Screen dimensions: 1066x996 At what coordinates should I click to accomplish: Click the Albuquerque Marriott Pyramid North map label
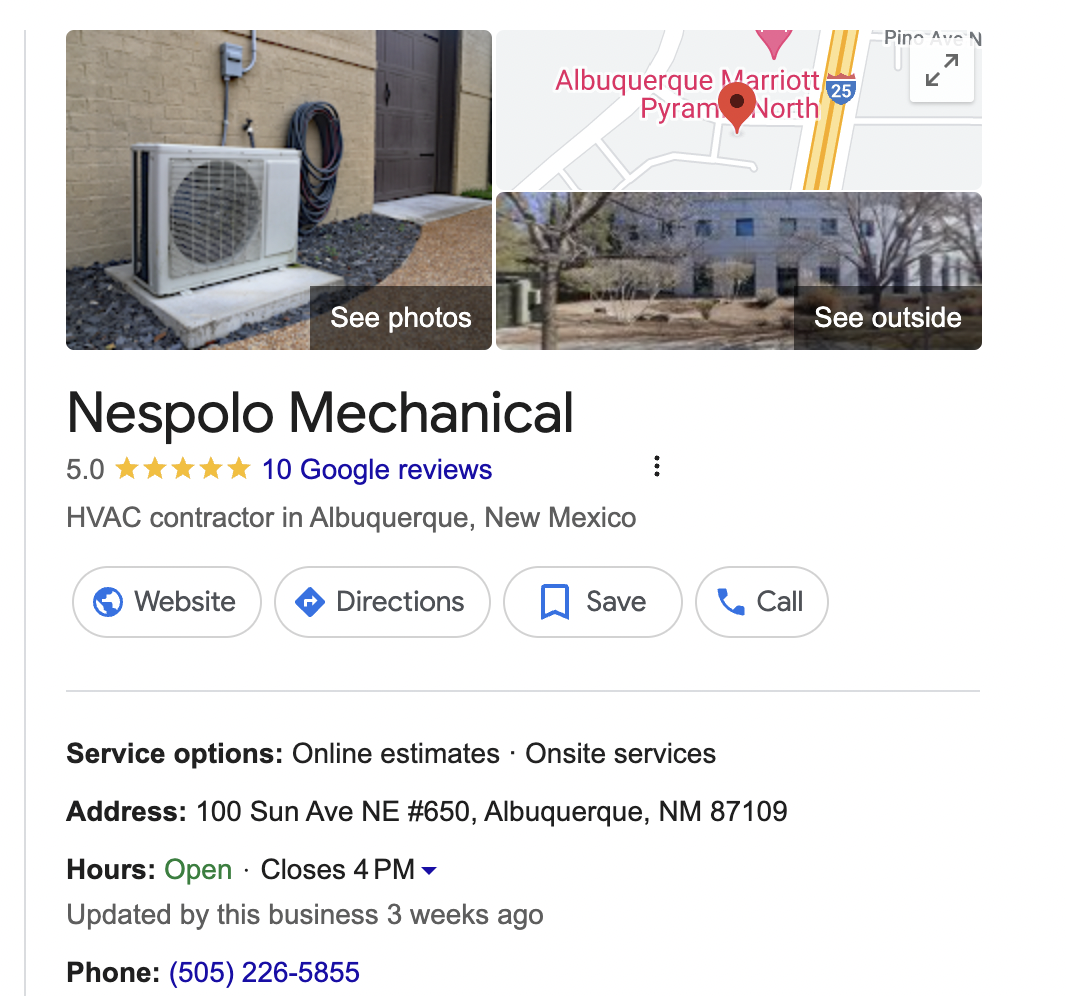point(688,94)
